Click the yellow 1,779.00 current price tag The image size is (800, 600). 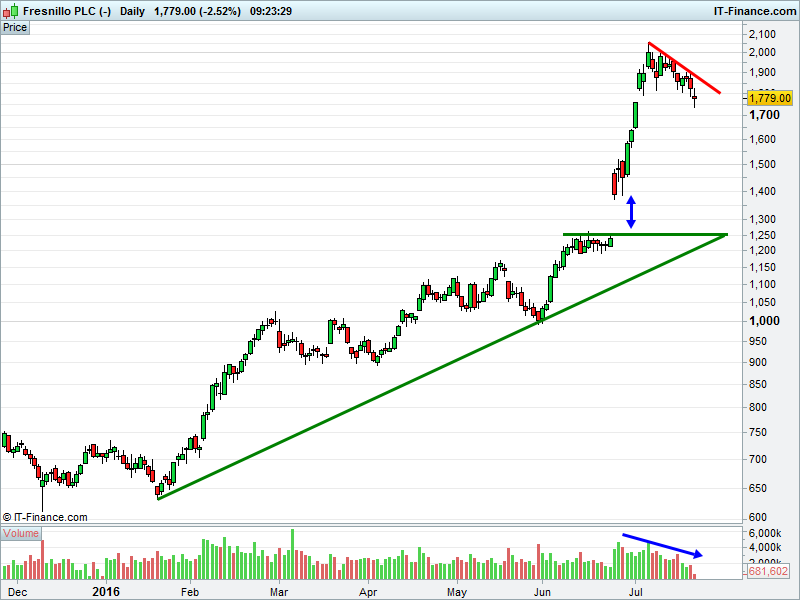769,98
